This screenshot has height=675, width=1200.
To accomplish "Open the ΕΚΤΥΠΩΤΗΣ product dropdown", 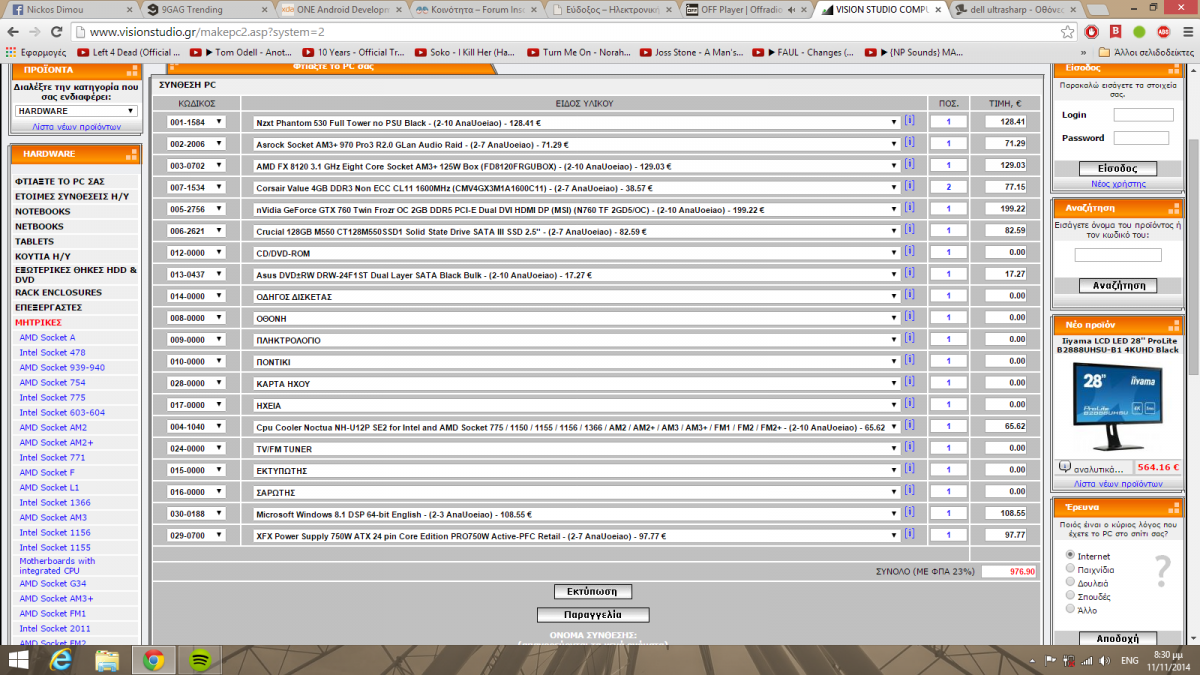I will [x=577, y=470].
